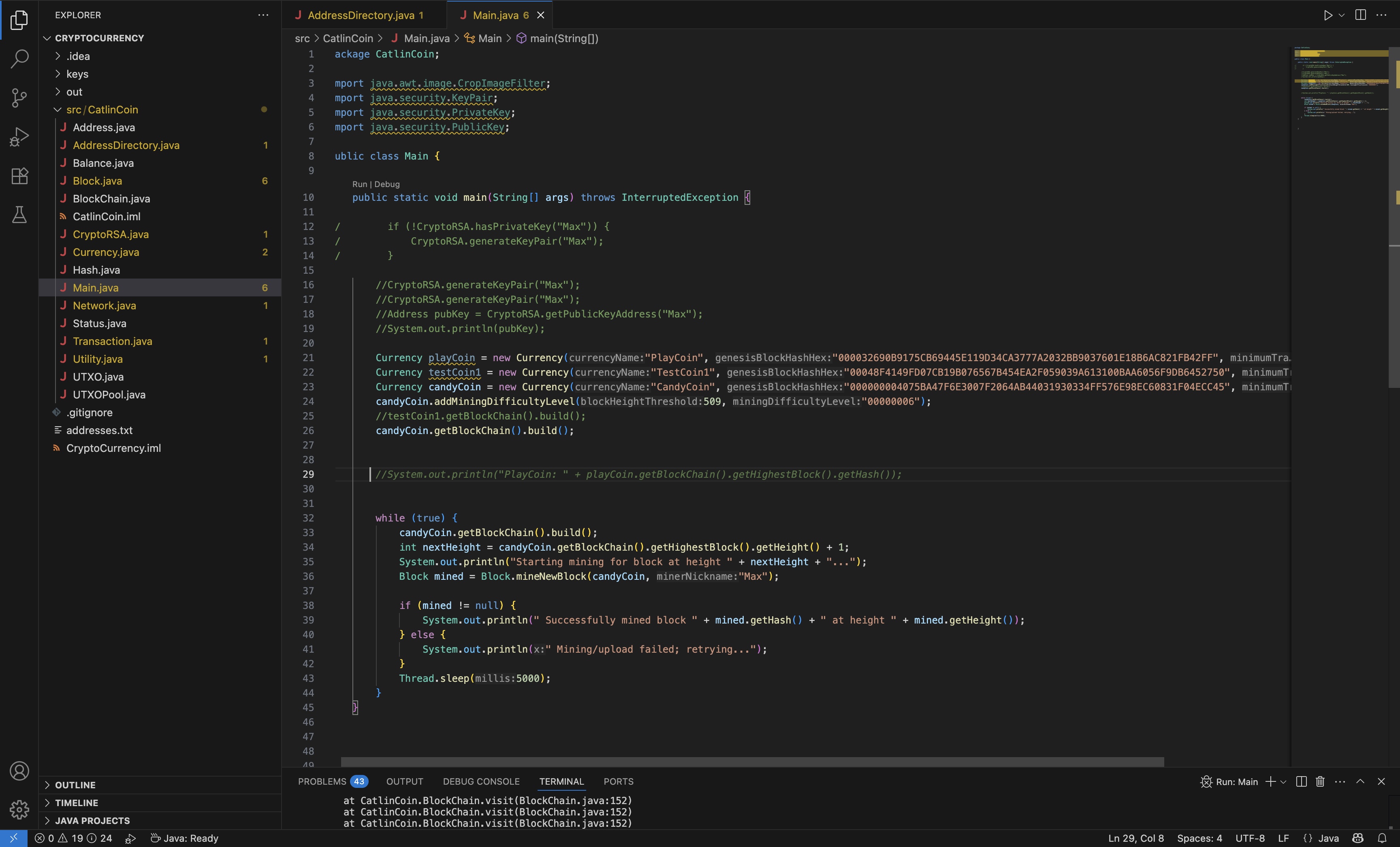
Task: Open the Testing flask view
Action: click(x=19, y=215)
